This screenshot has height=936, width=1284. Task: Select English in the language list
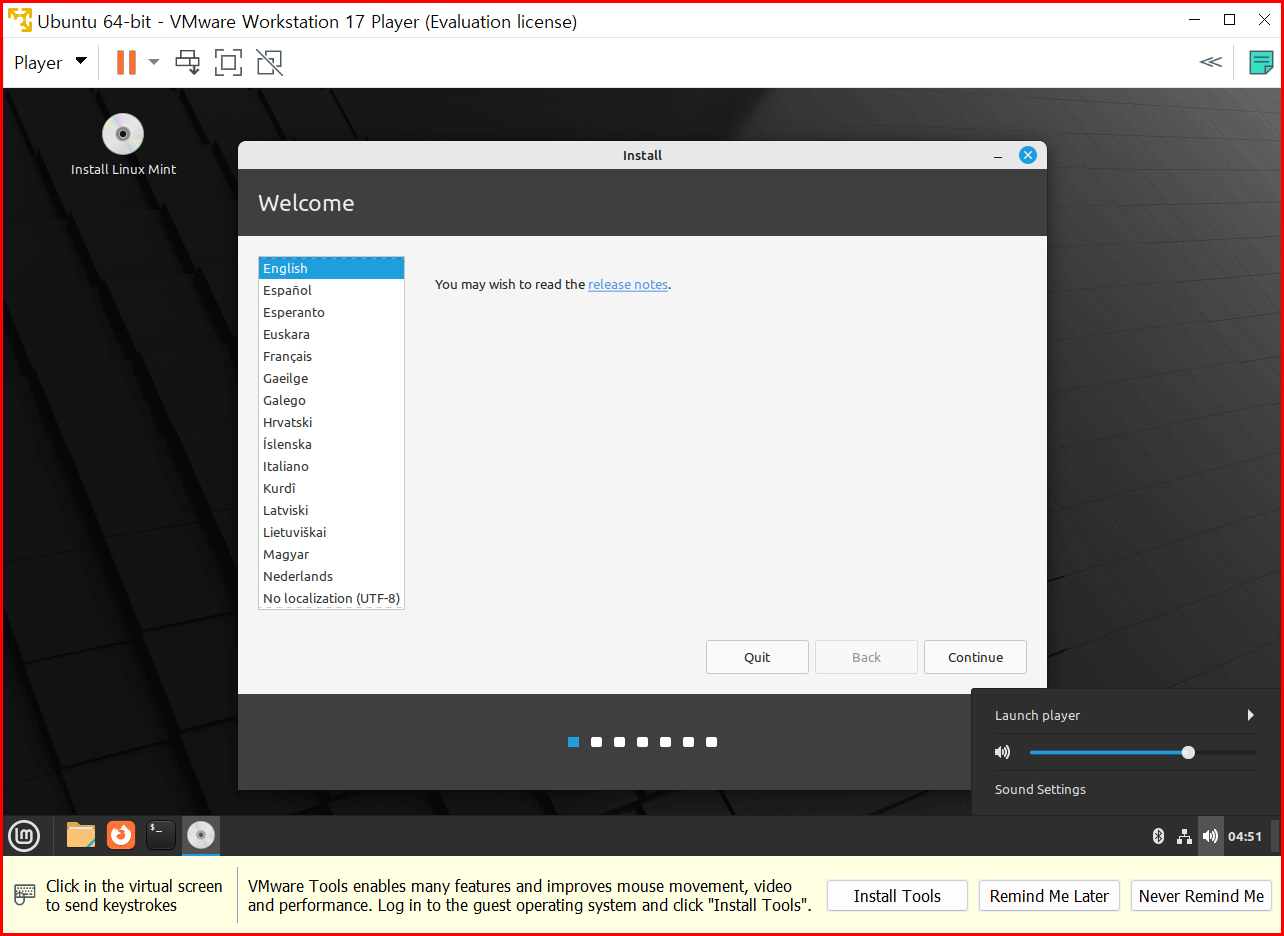[x=331, y=268]
